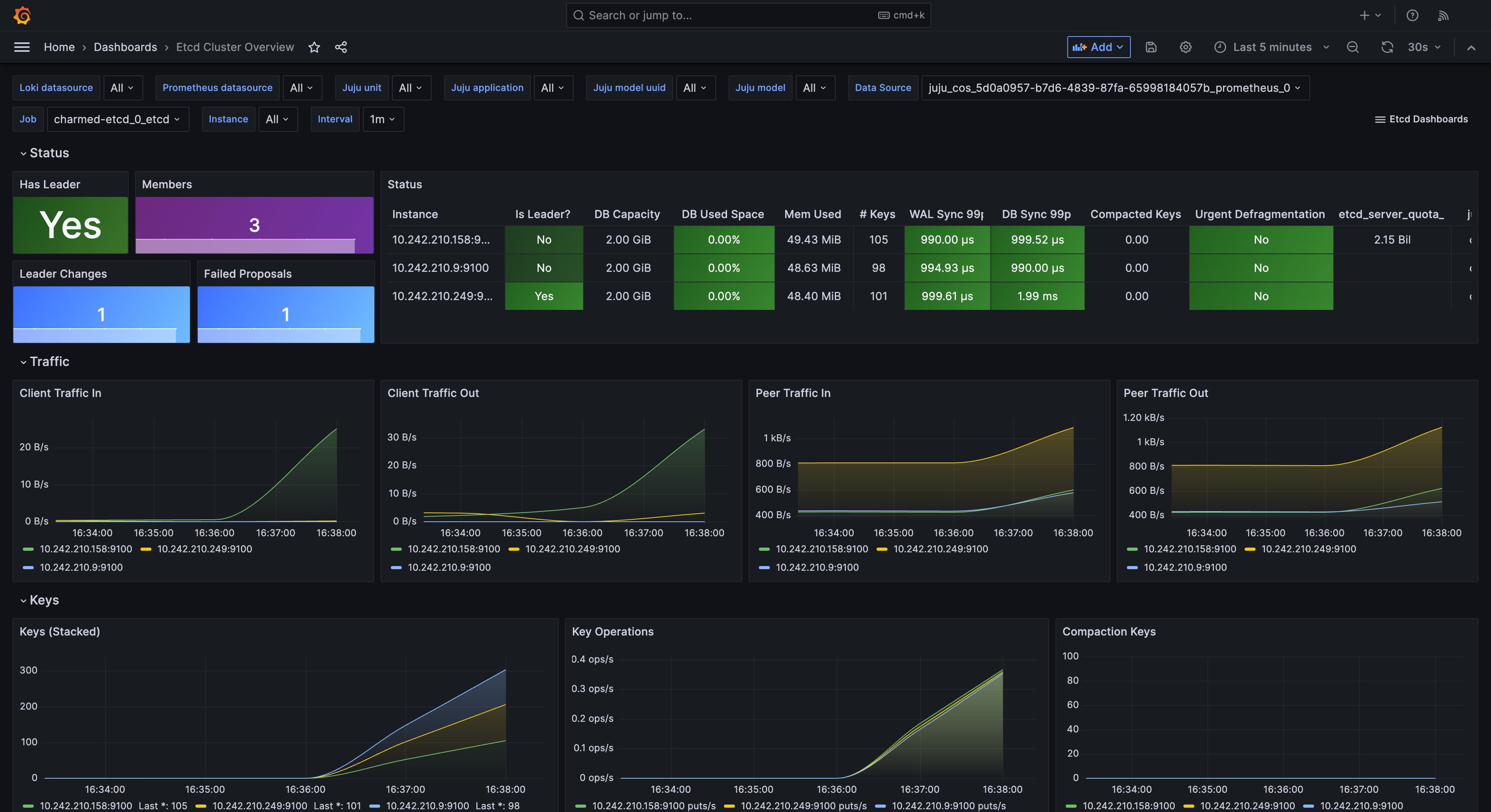Sort Status table by # Keys column

click(x=877, y=214)
